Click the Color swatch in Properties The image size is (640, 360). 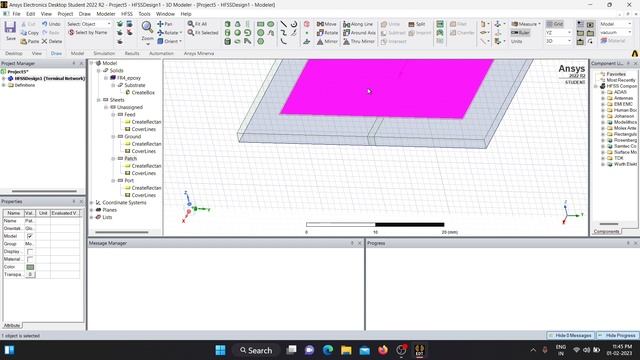30,267
